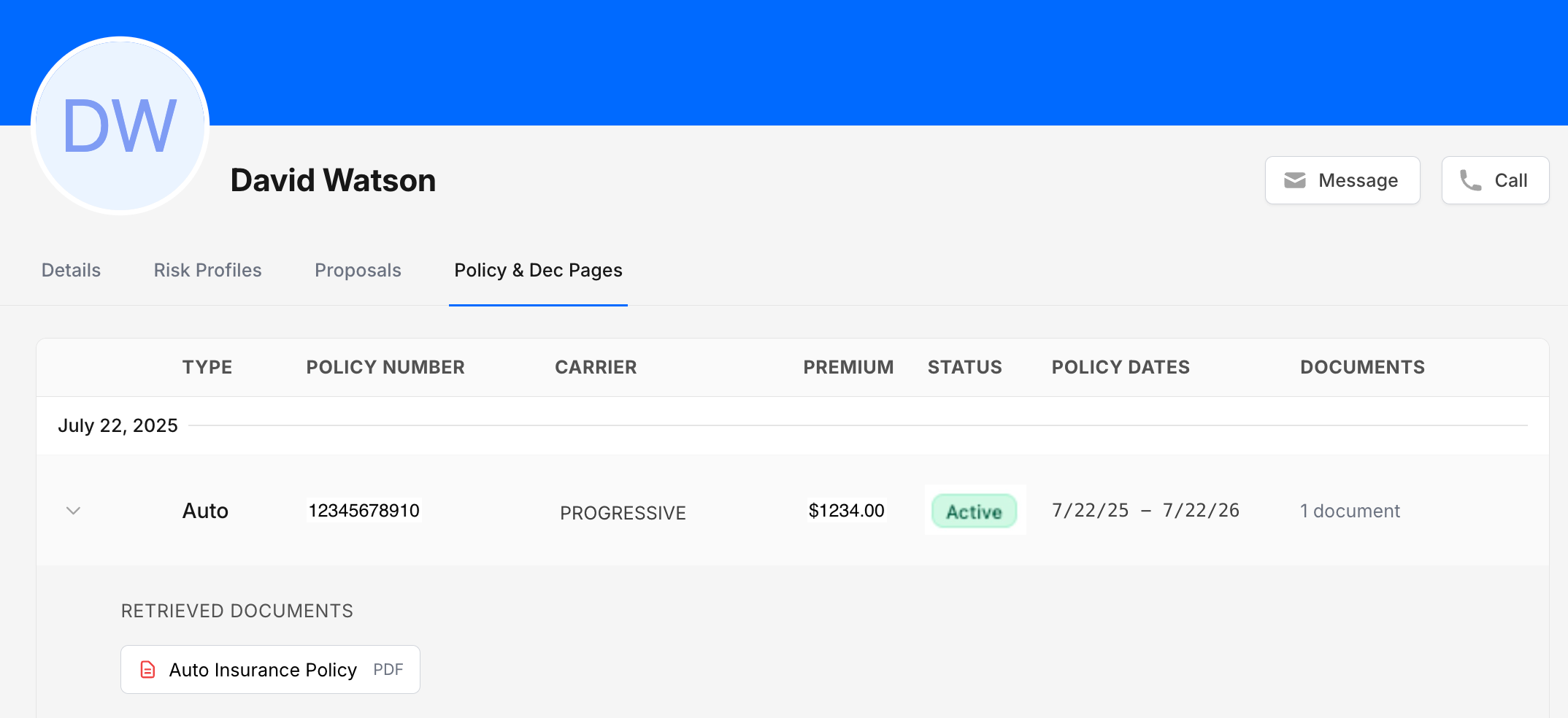Click the DW avatar circle
The width and height of the screenshot is (1568, 718).
pos(120,126)
